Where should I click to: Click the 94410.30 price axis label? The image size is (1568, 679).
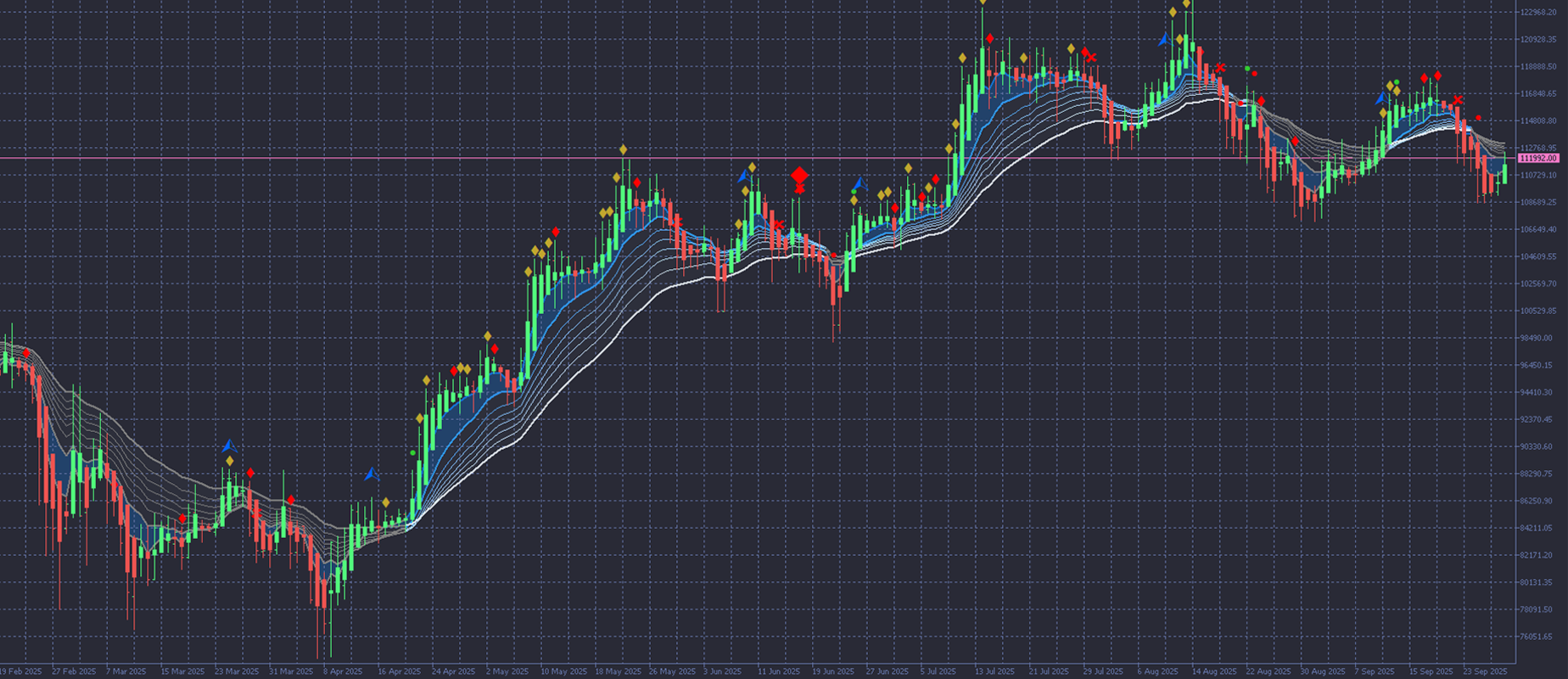(x=1537, y=392)
